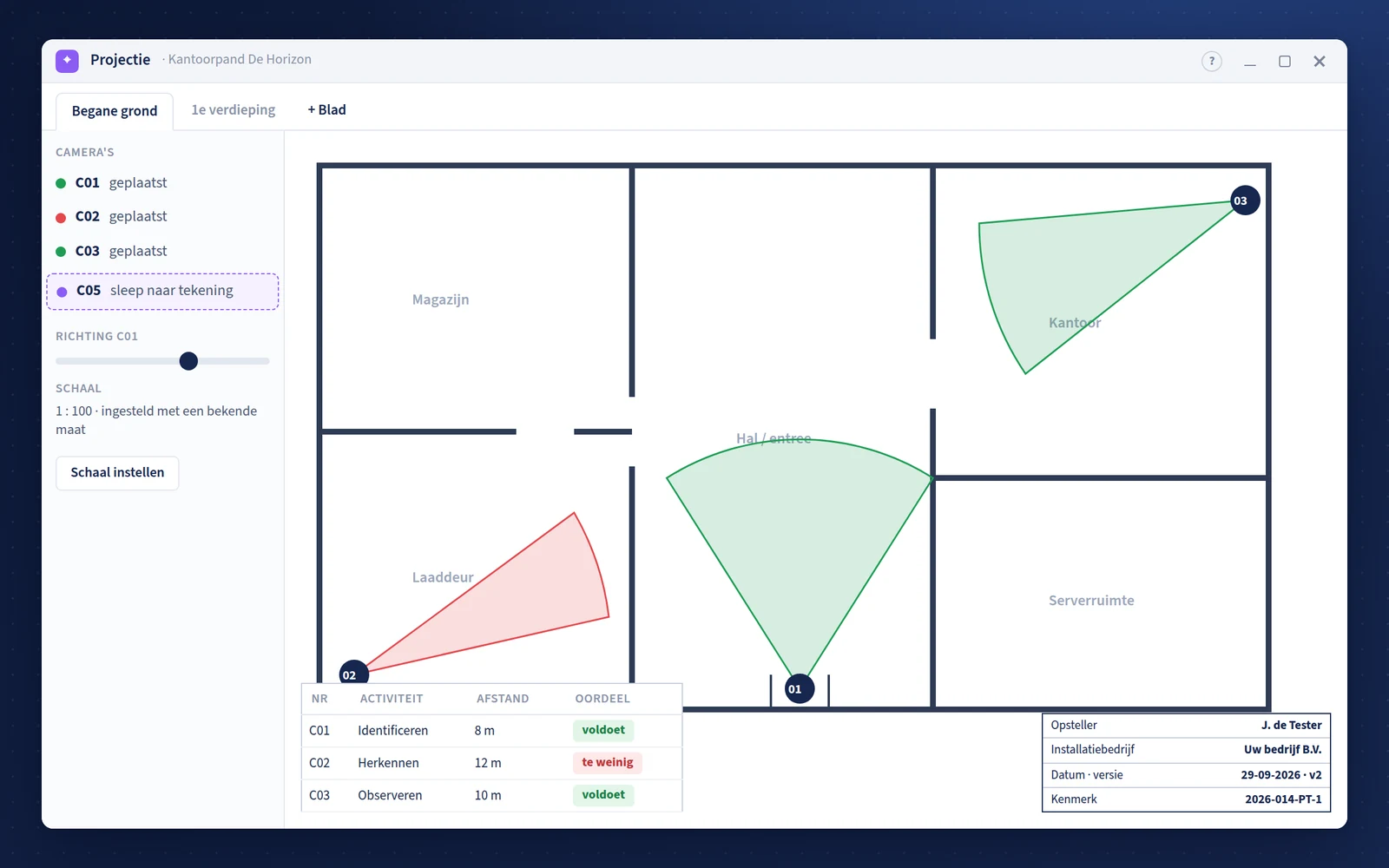Click the Schaal instellen button
This screenshot has width=1389, height=868.
coord(117,473)
